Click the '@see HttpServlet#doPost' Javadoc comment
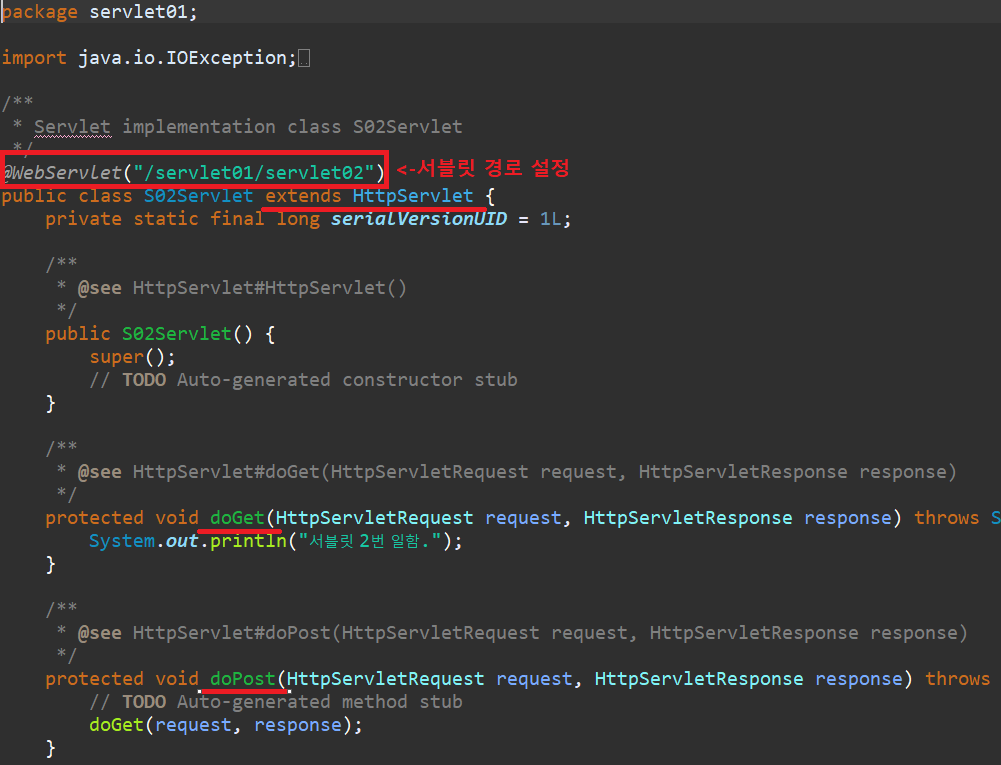The height and width of the screenshot is (765, 1001). pyautogui.click(x=523, y=633)
